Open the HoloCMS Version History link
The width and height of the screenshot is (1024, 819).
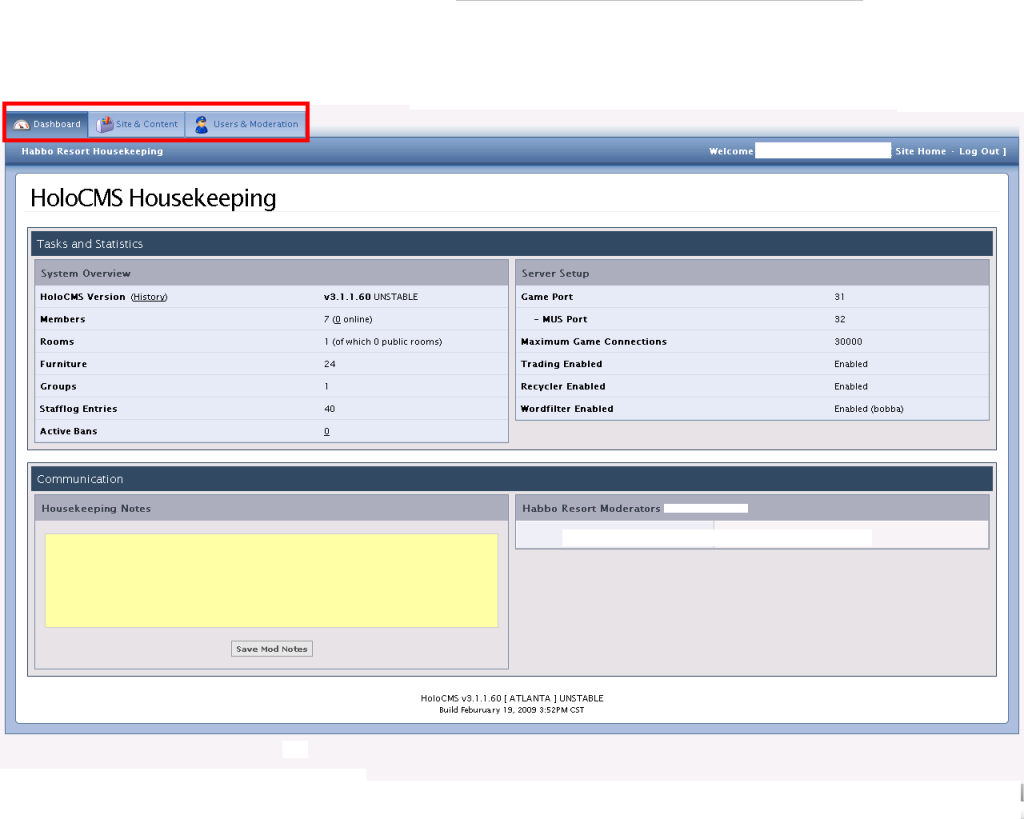point(149,297)
